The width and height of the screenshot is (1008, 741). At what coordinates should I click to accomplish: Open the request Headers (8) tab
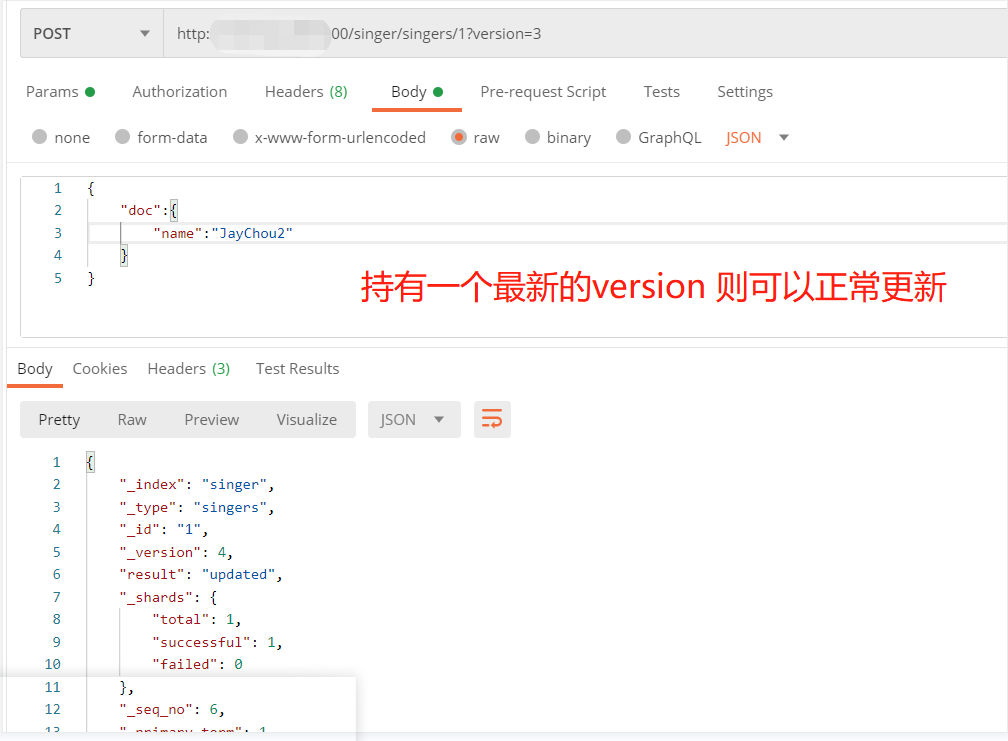point(306,92)
